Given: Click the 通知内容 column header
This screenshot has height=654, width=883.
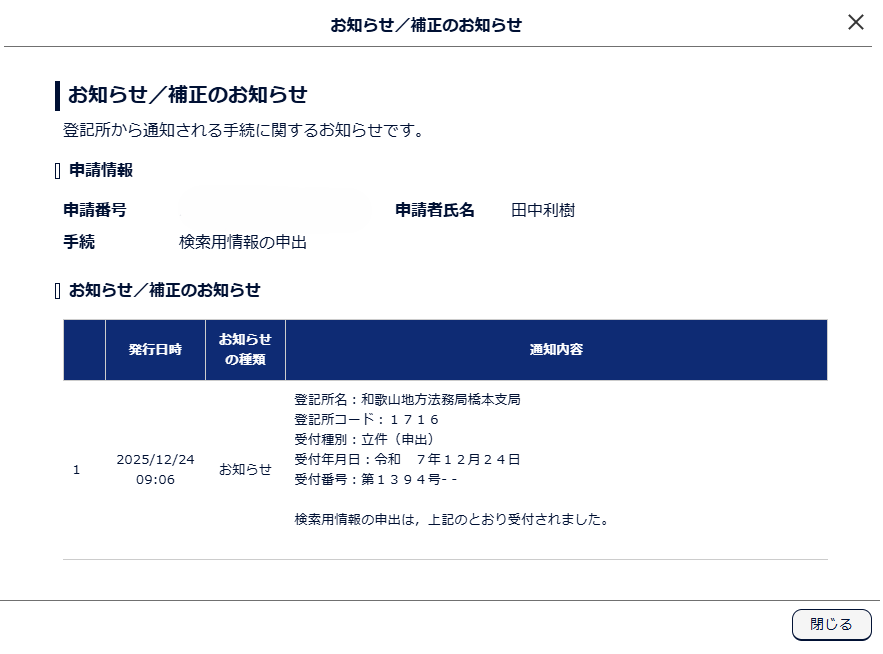Looking at the screenshot, I should [556, 350].
